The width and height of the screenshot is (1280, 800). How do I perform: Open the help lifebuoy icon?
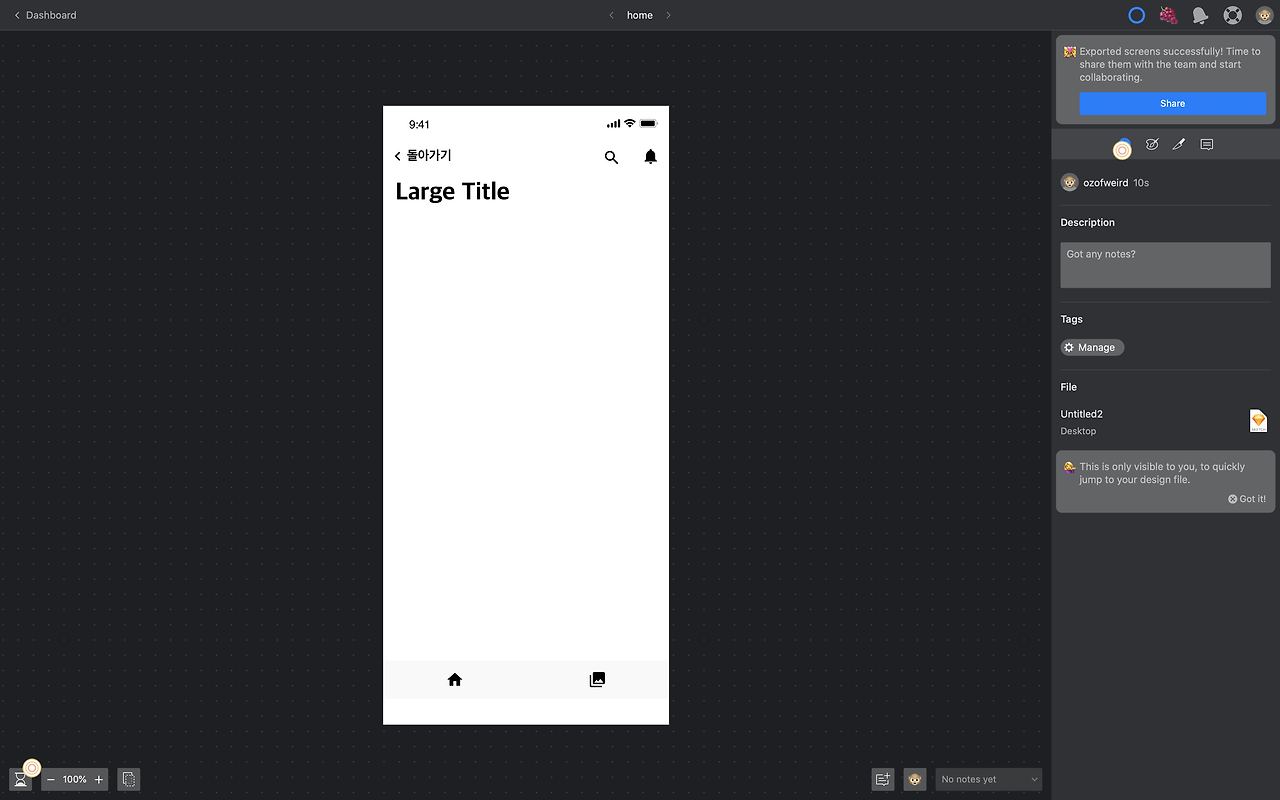[x=1233, y=15]
